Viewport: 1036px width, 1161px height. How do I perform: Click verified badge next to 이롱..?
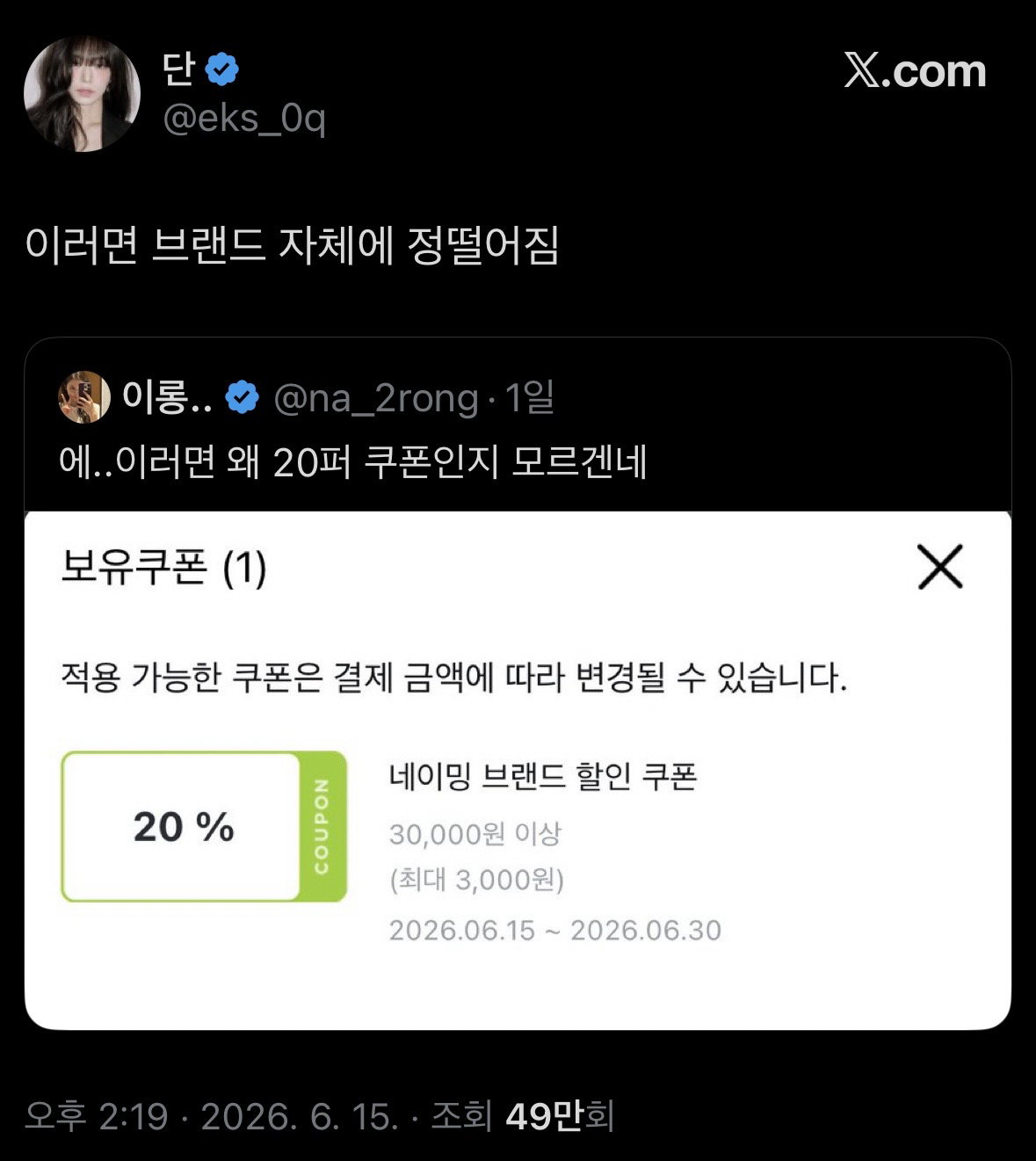(x=243, y=398)
